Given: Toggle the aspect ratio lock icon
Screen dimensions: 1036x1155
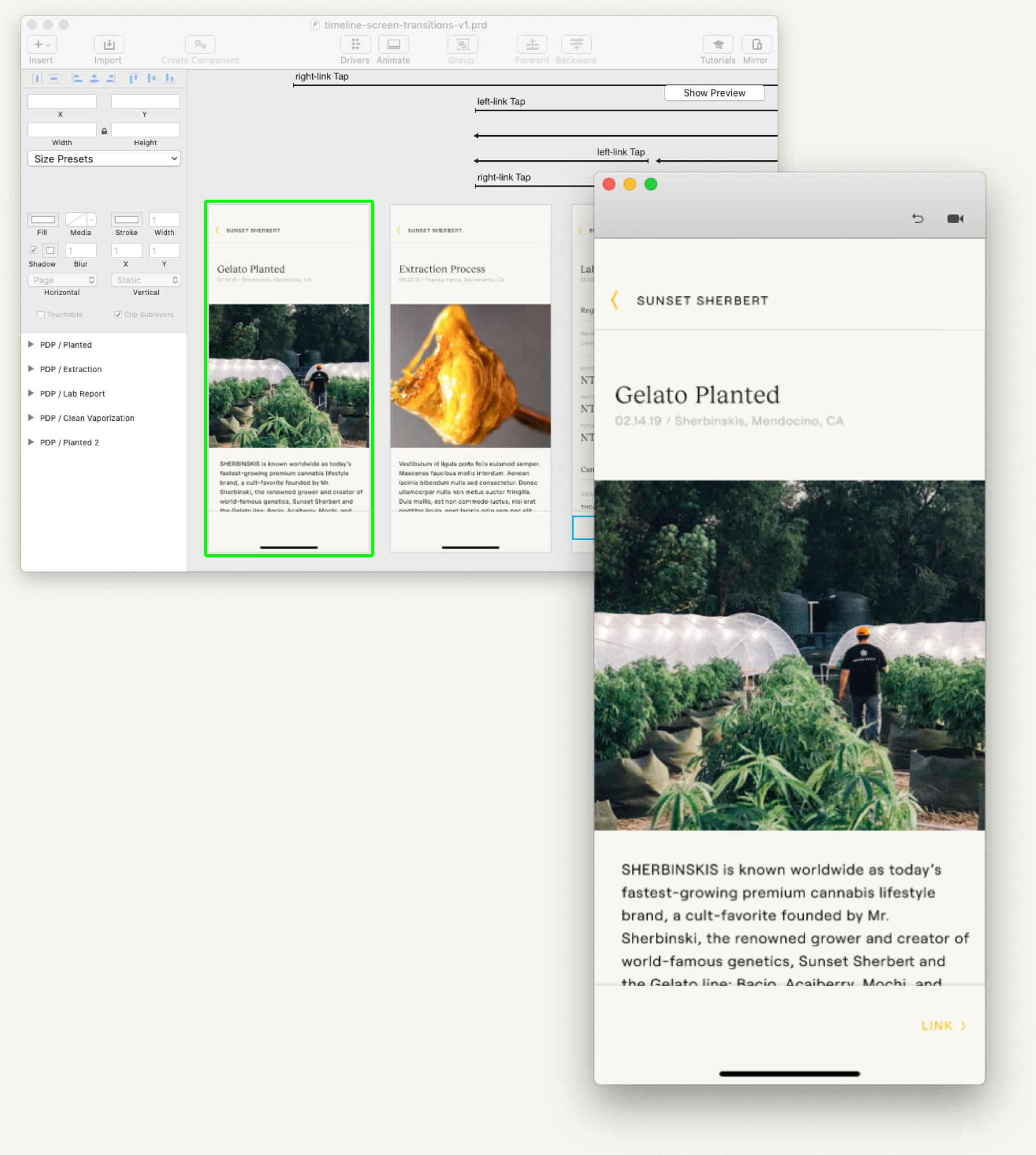Looking at the screenshot, I should coord(104,131).
